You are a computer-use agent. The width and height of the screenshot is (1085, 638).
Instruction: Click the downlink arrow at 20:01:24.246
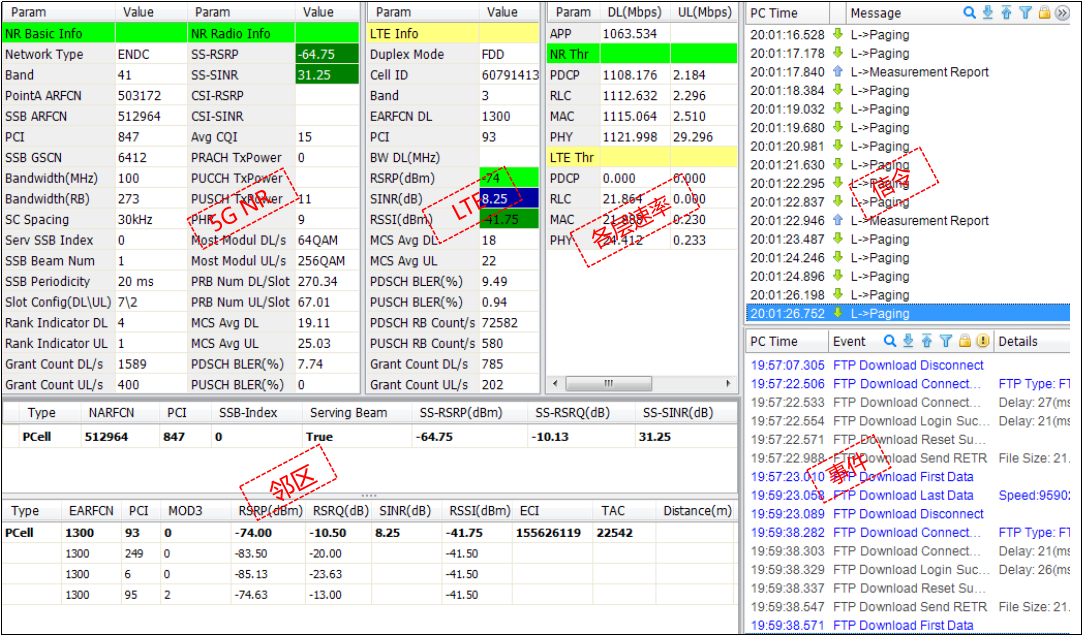pyautogui.click(x=839, y=258)
